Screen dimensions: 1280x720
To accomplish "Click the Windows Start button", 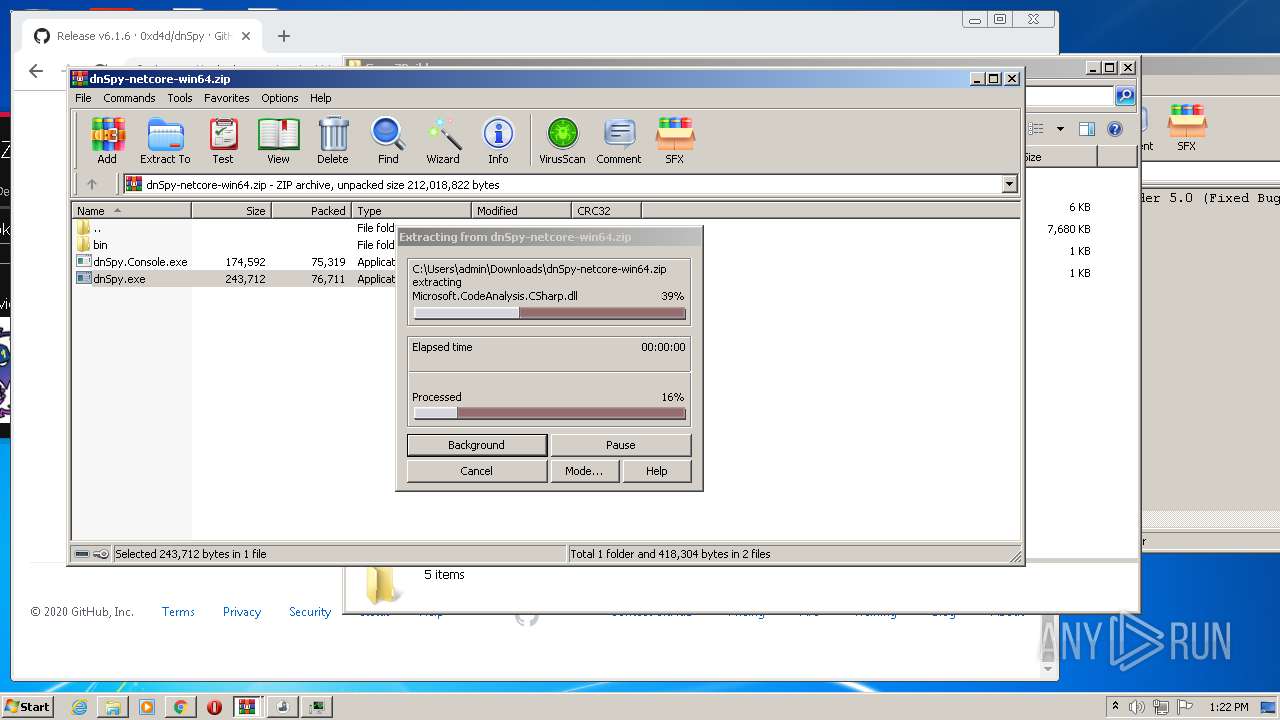I will coord(27,707).
